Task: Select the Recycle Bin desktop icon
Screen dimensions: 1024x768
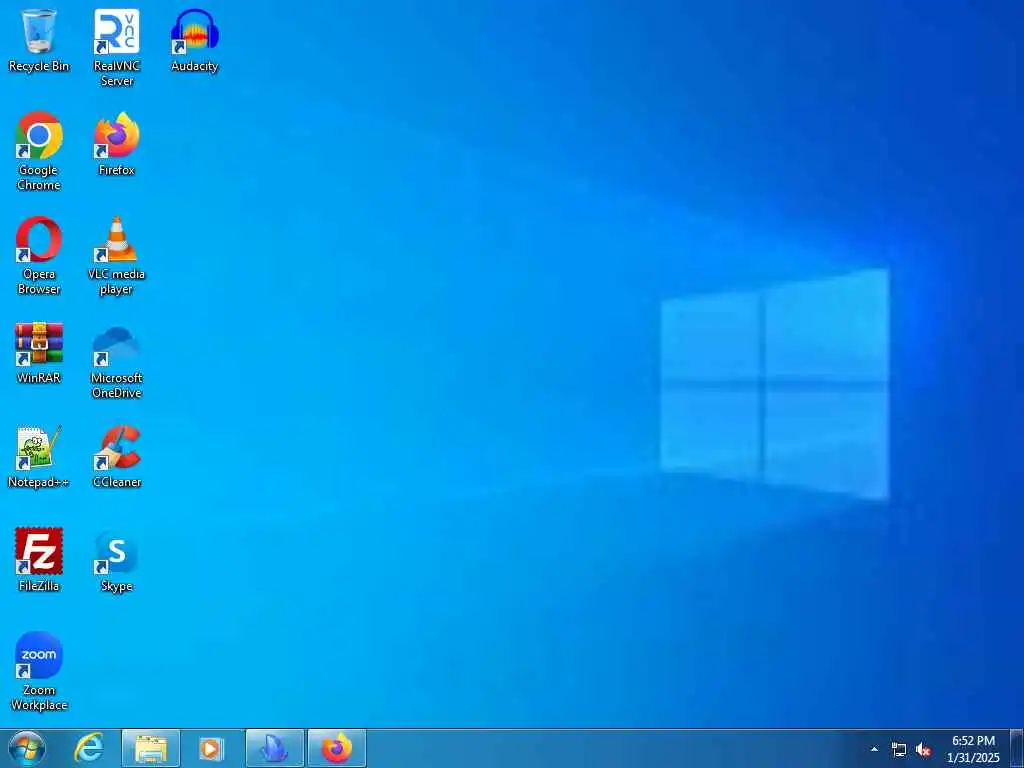Action: click(39, 40)
